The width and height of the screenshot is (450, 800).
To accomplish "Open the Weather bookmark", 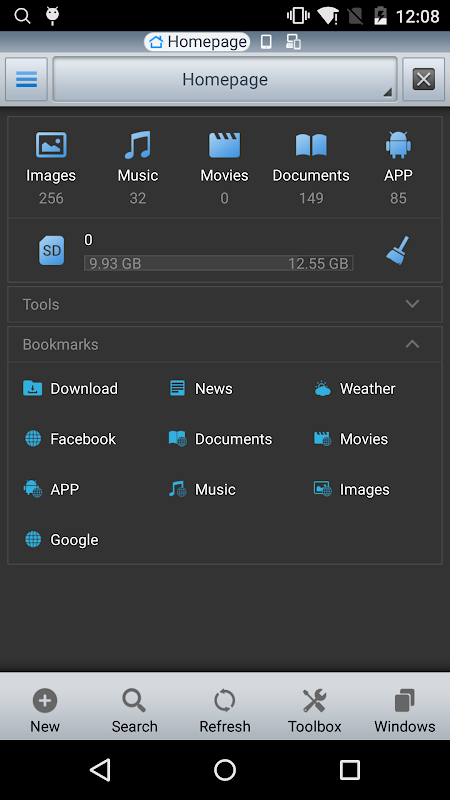I will click(x=355, y=388).
